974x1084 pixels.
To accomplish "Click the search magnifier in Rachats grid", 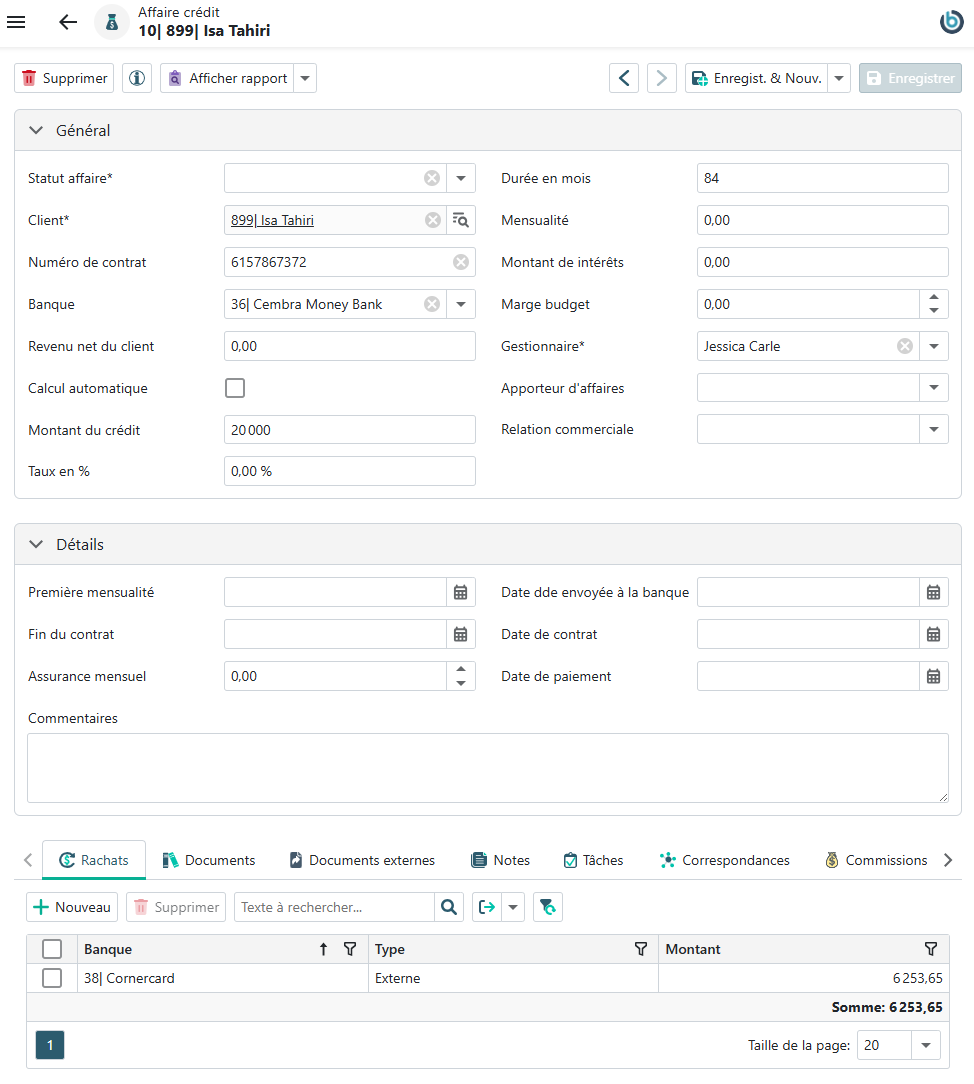I will pos(449,907).
